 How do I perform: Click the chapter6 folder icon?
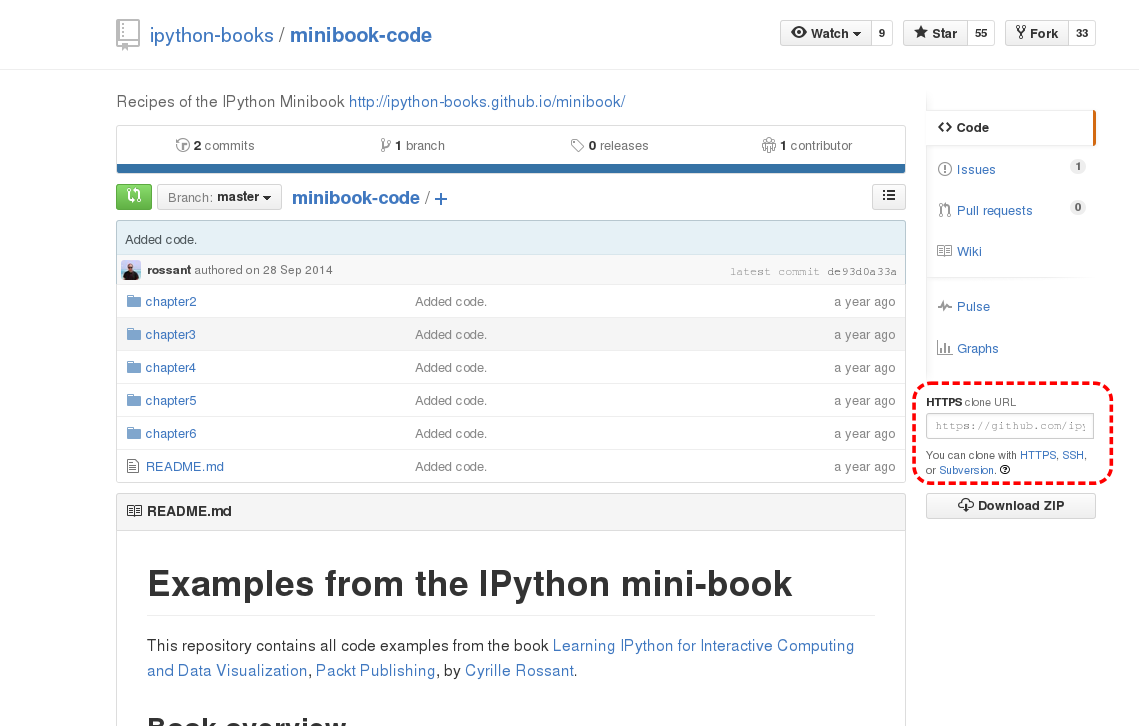tap(134, 433)
